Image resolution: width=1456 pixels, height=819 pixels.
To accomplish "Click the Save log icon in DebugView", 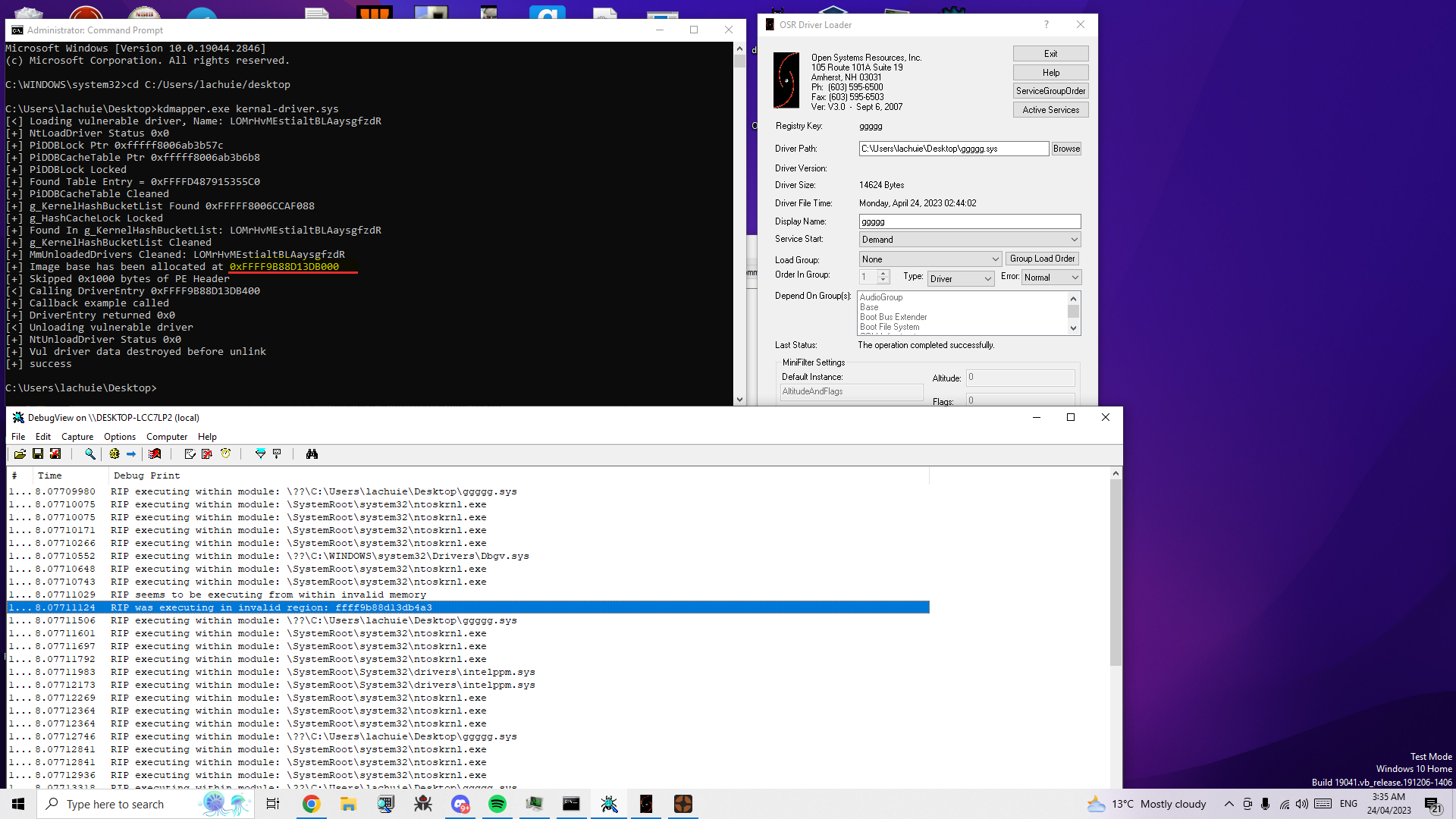I will click(x=37, y=453).
